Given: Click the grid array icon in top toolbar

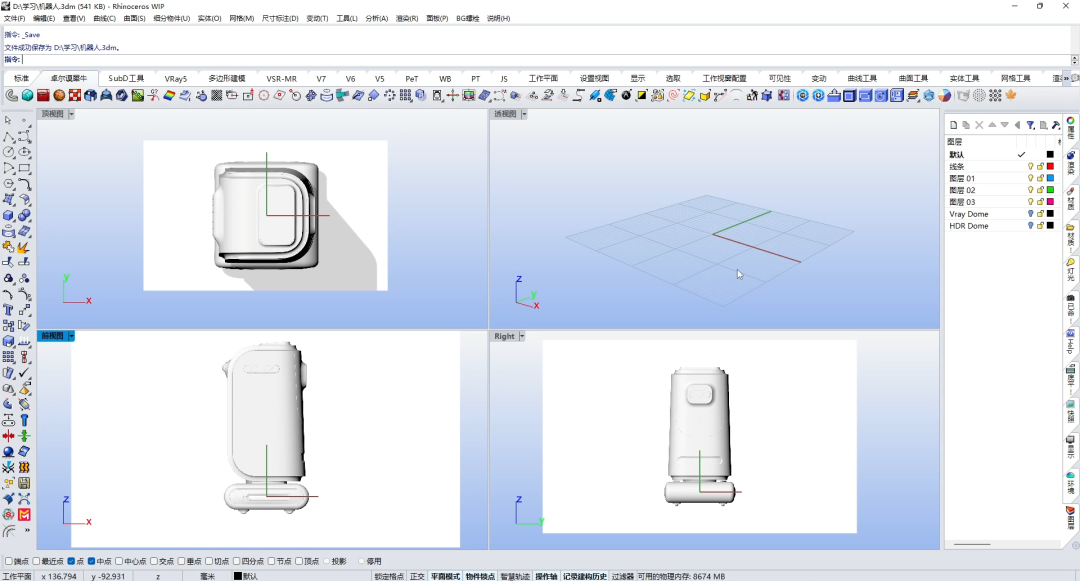Looking at the screenshot, I should (405, 96).
